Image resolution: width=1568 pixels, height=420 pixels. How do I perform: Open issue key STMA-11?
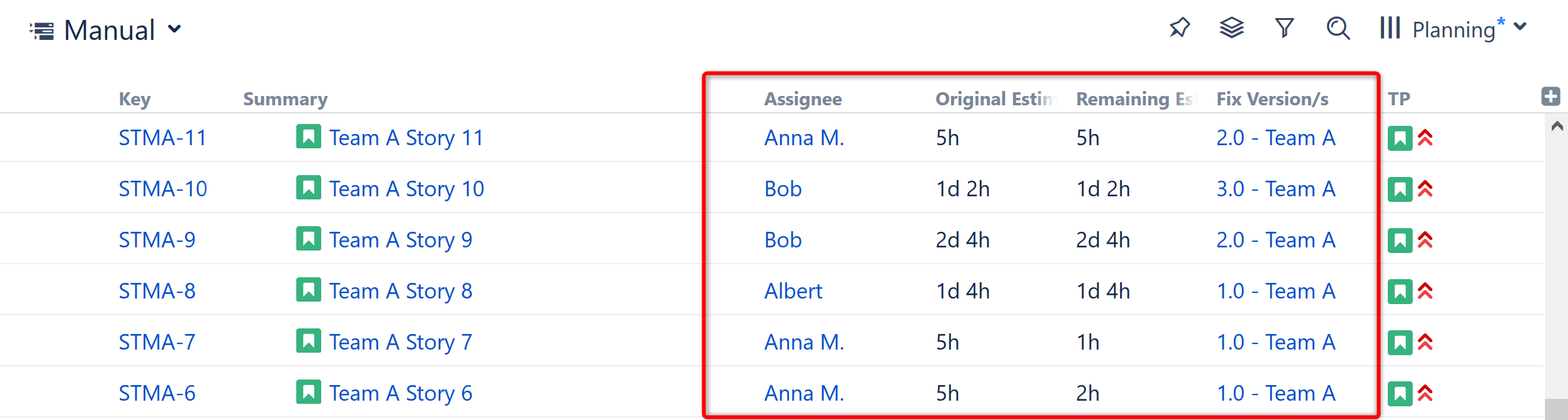tap(162, 138)
